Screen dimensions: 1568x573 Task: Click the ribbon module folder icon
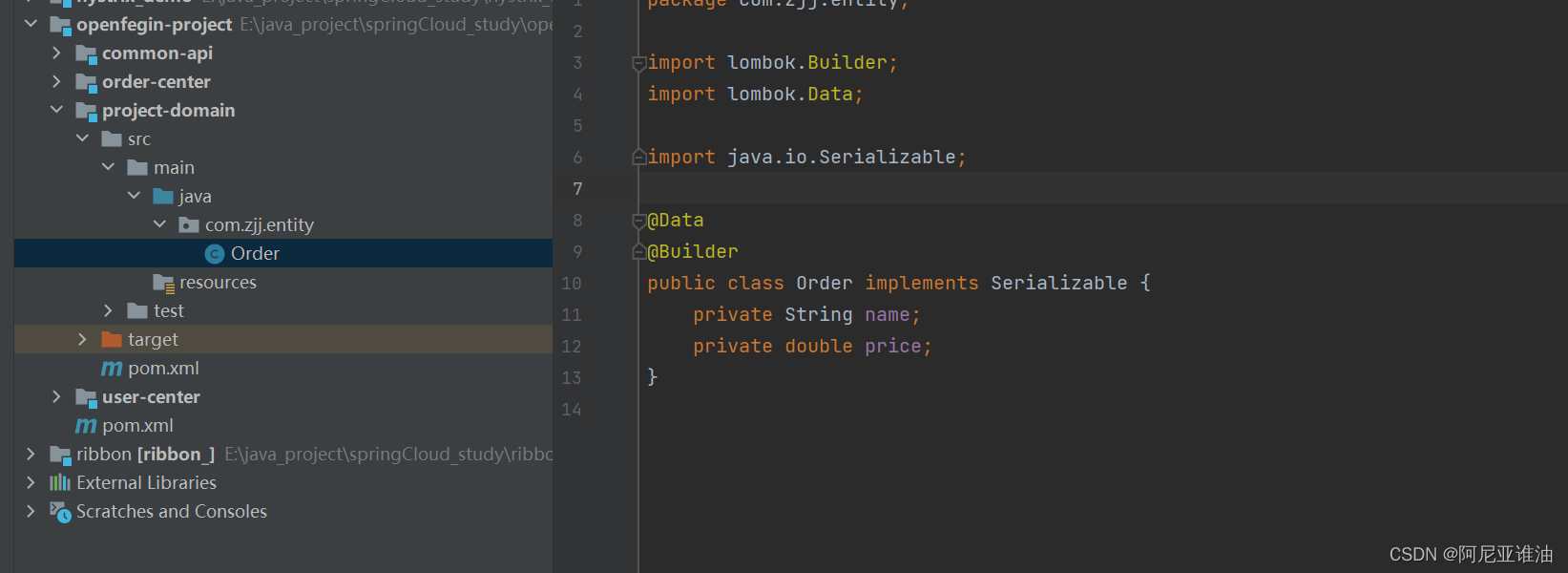tap(60, 455)
